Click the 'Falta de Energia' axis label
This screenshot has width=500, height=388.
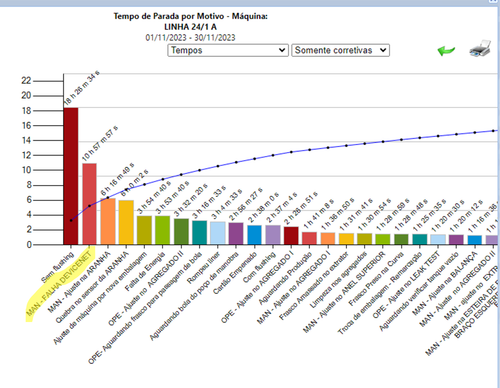pyautogui.click(x=145, y=271)
